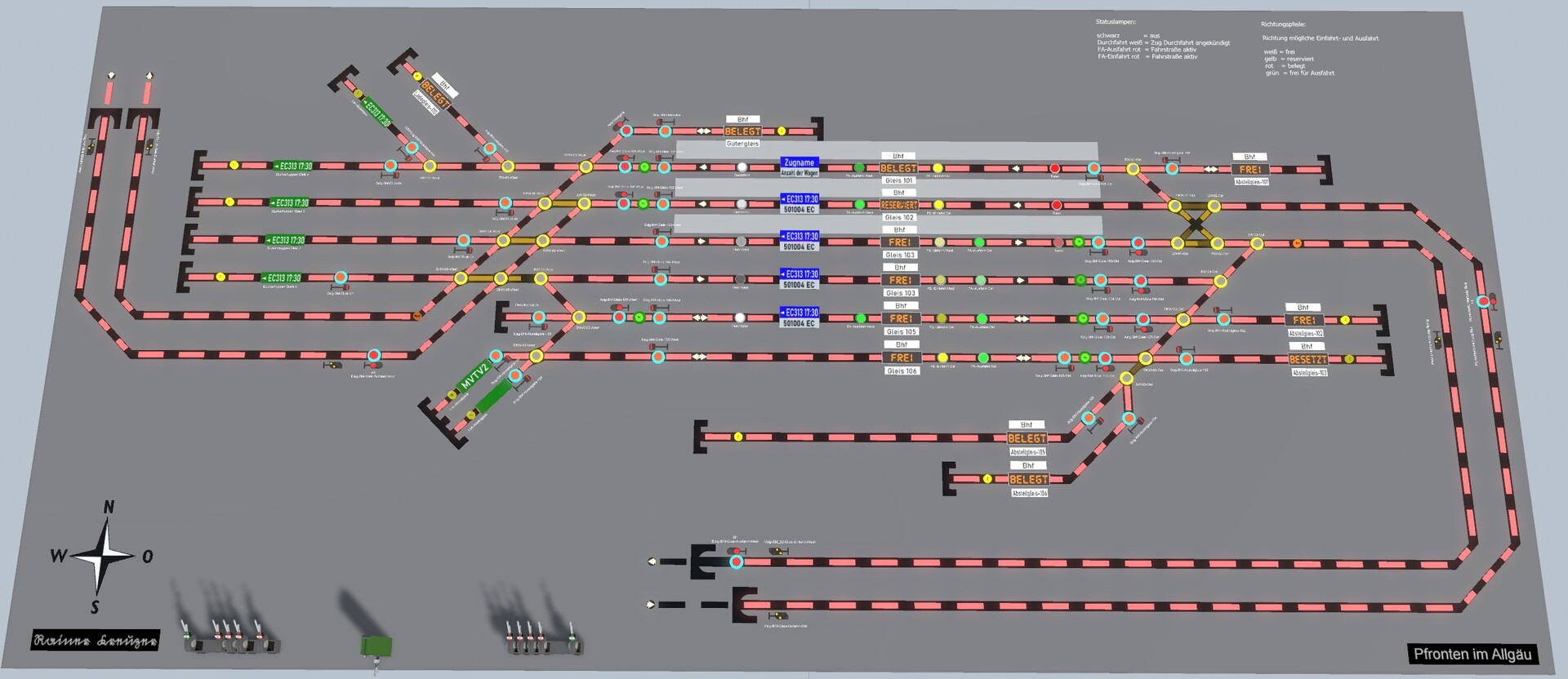Click the Gleis 101 label
The height and width of the screenshot is (679, 1568).
click(x=898, y=181)
